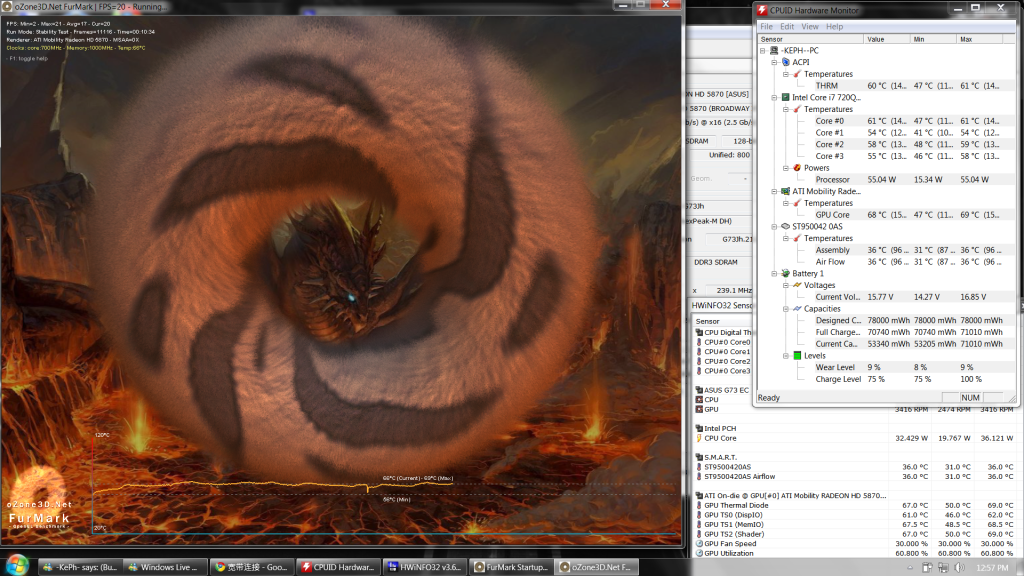Collapse the ACPI tree node

tap(775, 62)
